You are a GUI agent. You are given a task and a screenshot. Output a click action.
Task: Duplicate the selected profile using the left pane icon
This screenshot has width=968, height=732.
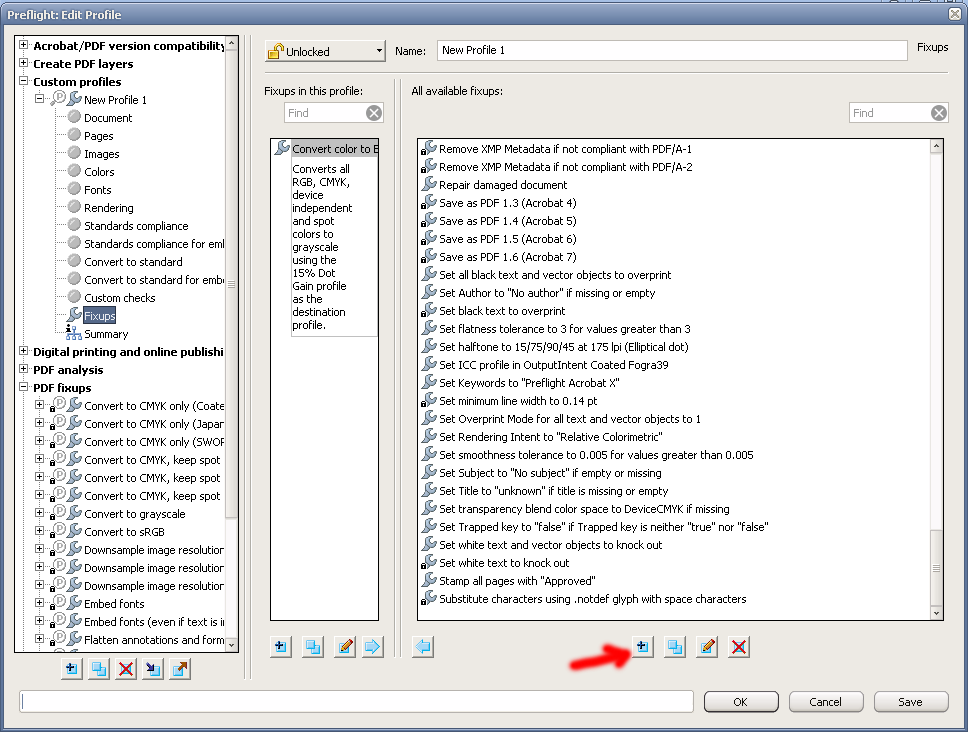click(x=99, y=668)
